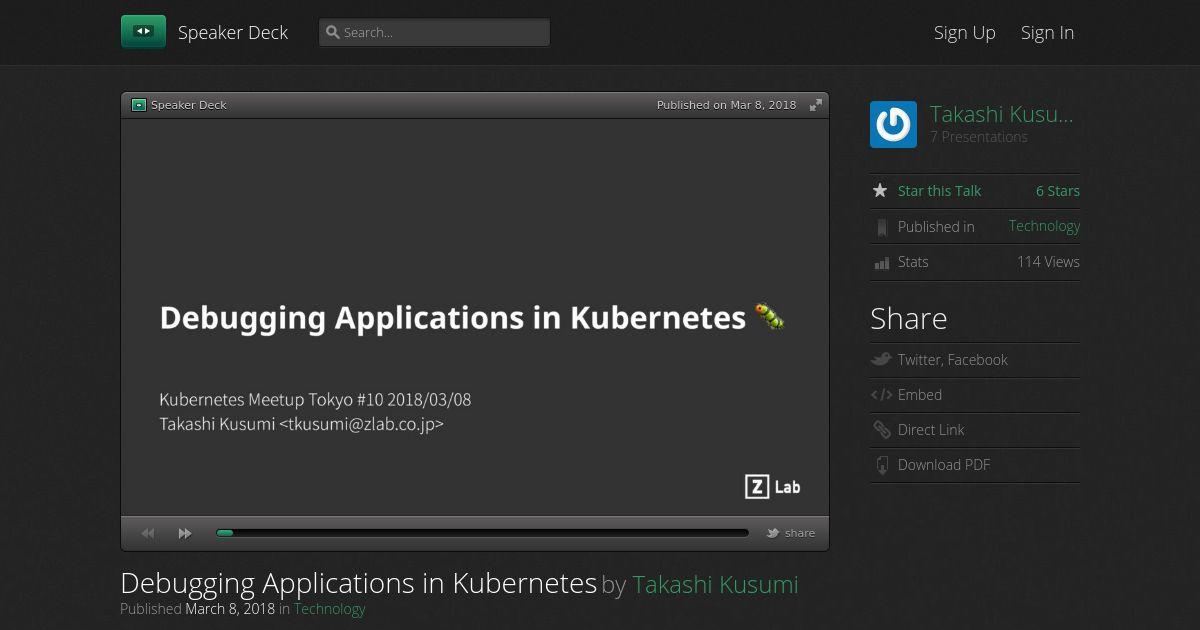Click the slide progress bar
This screenshot has width=1200, height=630.
click(x=482, y=533)
